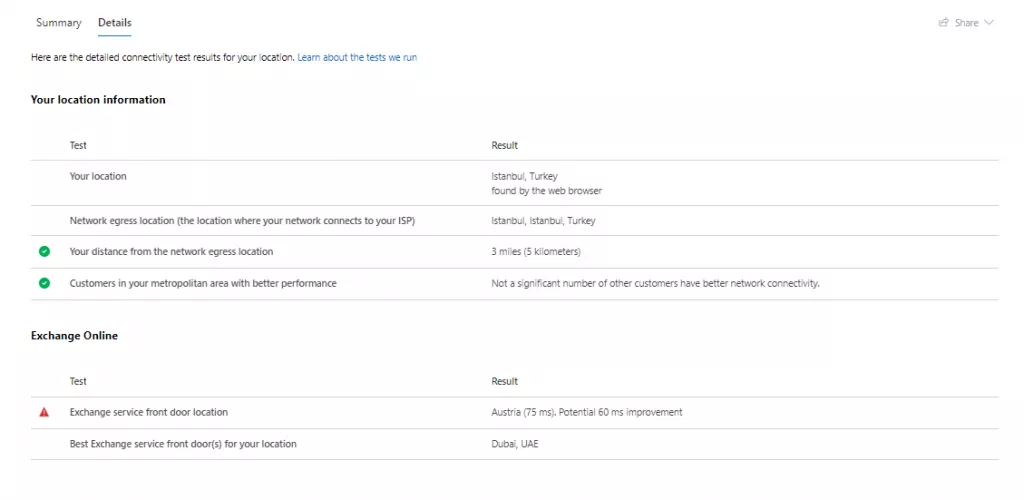
Task: Click the Share icon
Action: pos(943,23)
